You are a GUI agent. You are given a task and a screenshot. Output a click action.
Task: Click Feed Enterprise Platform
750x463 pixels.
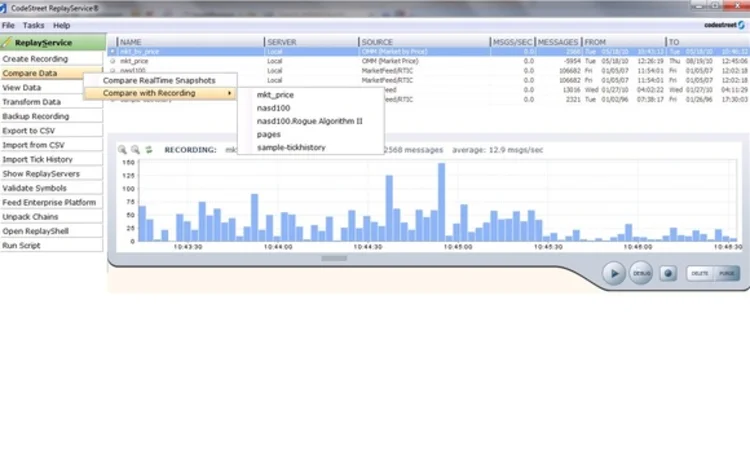(x=51, y=202)
